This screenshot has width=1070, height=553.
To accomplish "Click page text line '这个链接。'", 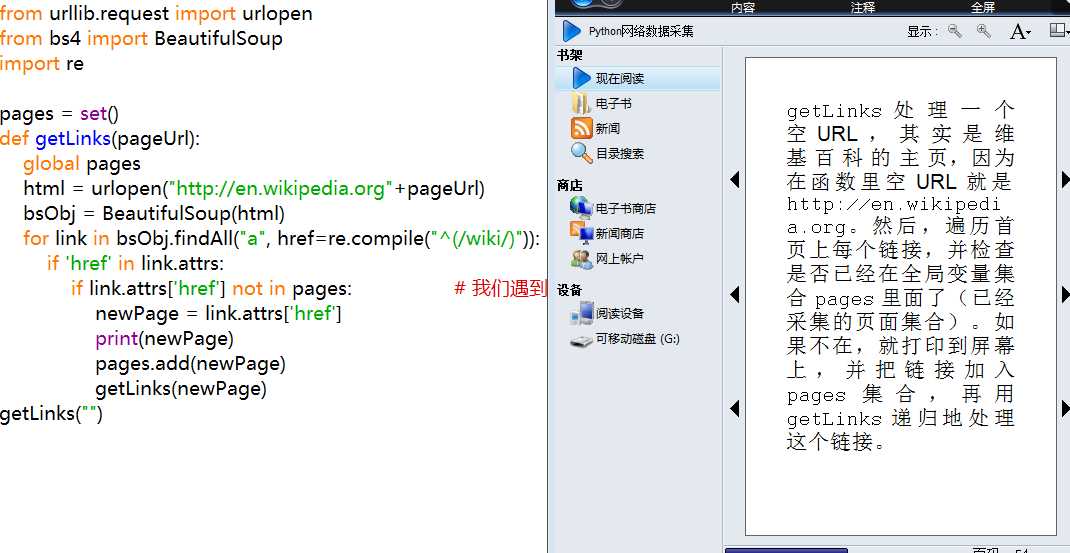I will point(836,442).
